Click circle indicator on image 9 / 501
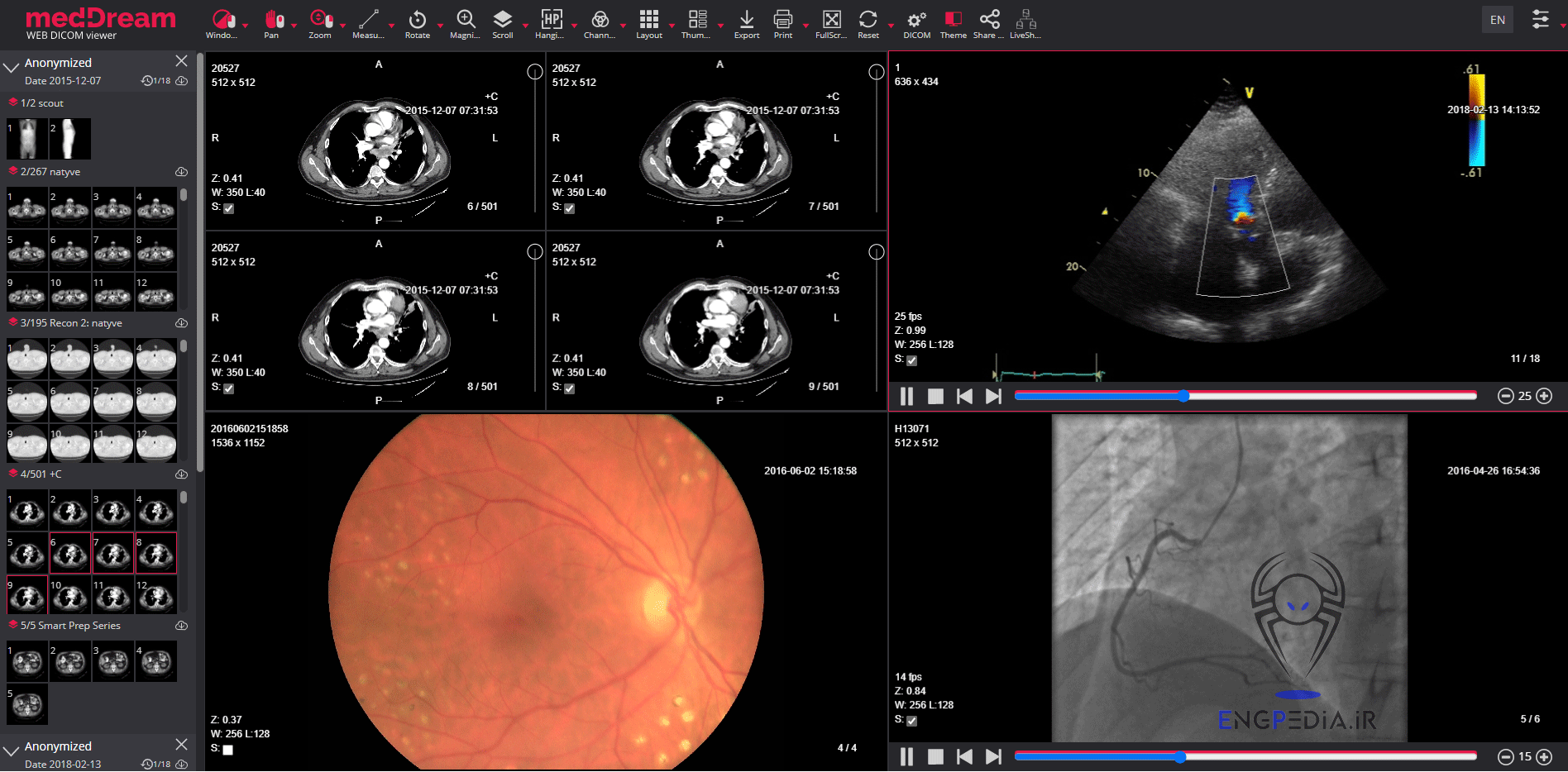This screenshot has width=1568, height=772. (877, 252)
